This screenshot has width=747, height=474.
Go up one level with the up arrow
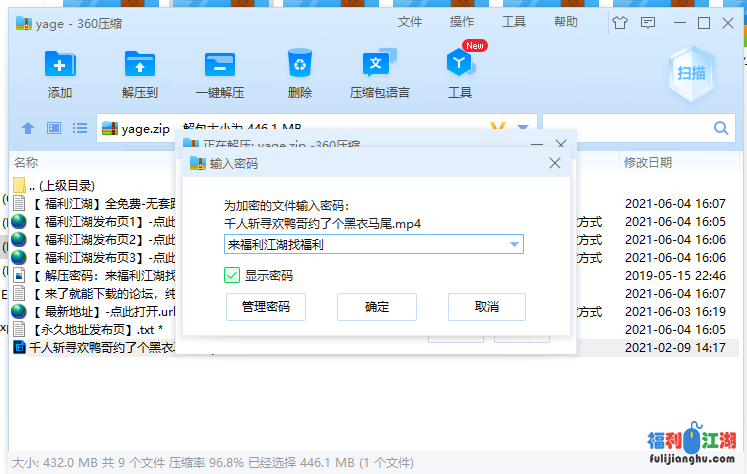(28, 128)
